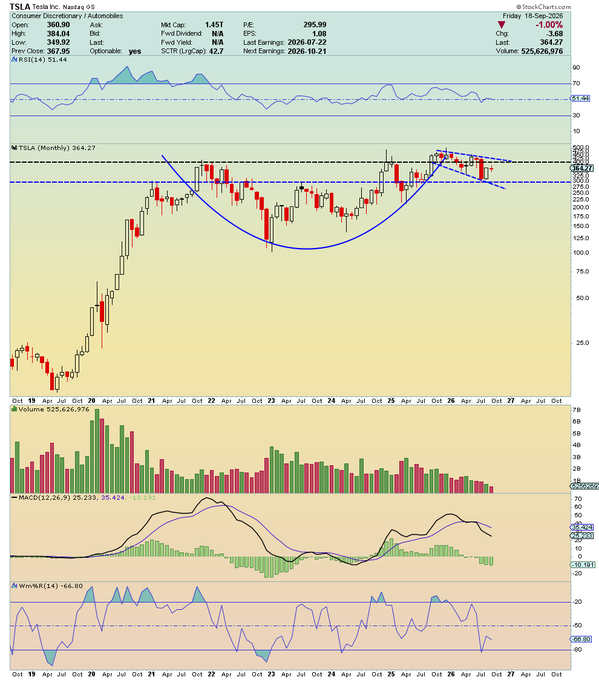Click the date Friday 18-Sep-2026
The image size is (599, 680).
click(533, 16)
